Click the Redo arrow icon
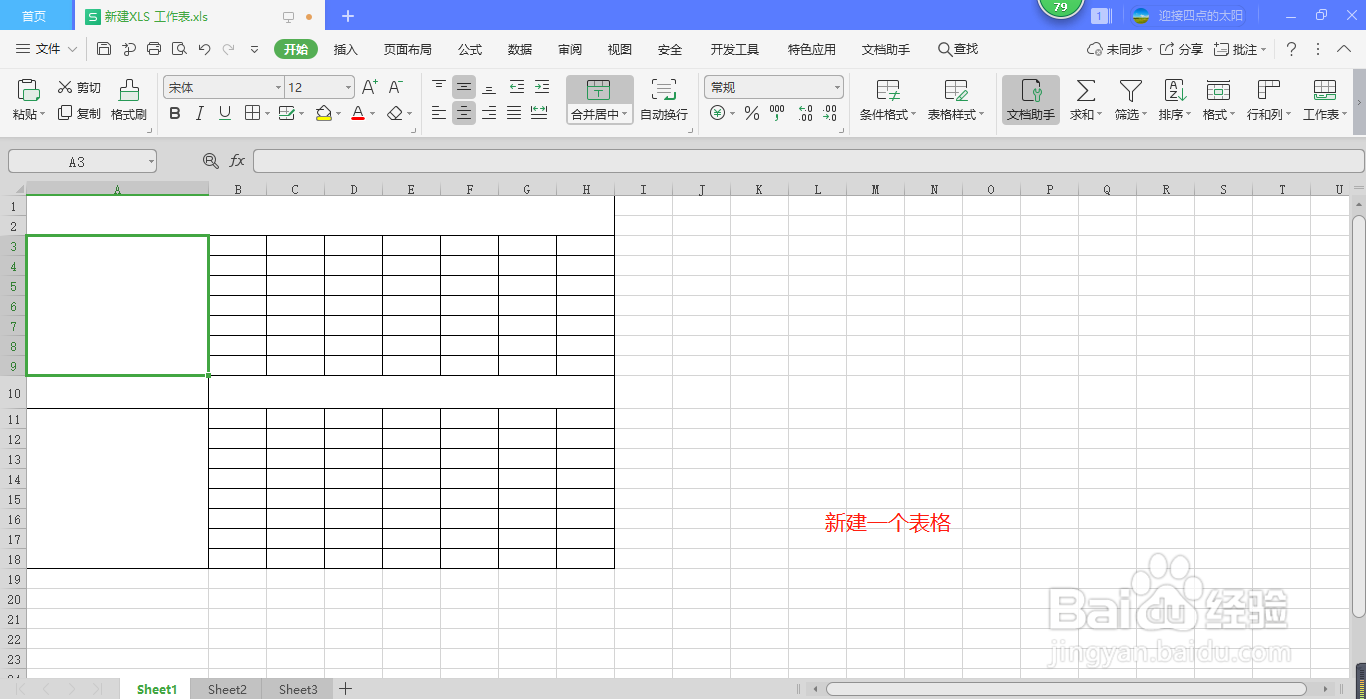This screenshot has height=699, width=1366. 229,49
